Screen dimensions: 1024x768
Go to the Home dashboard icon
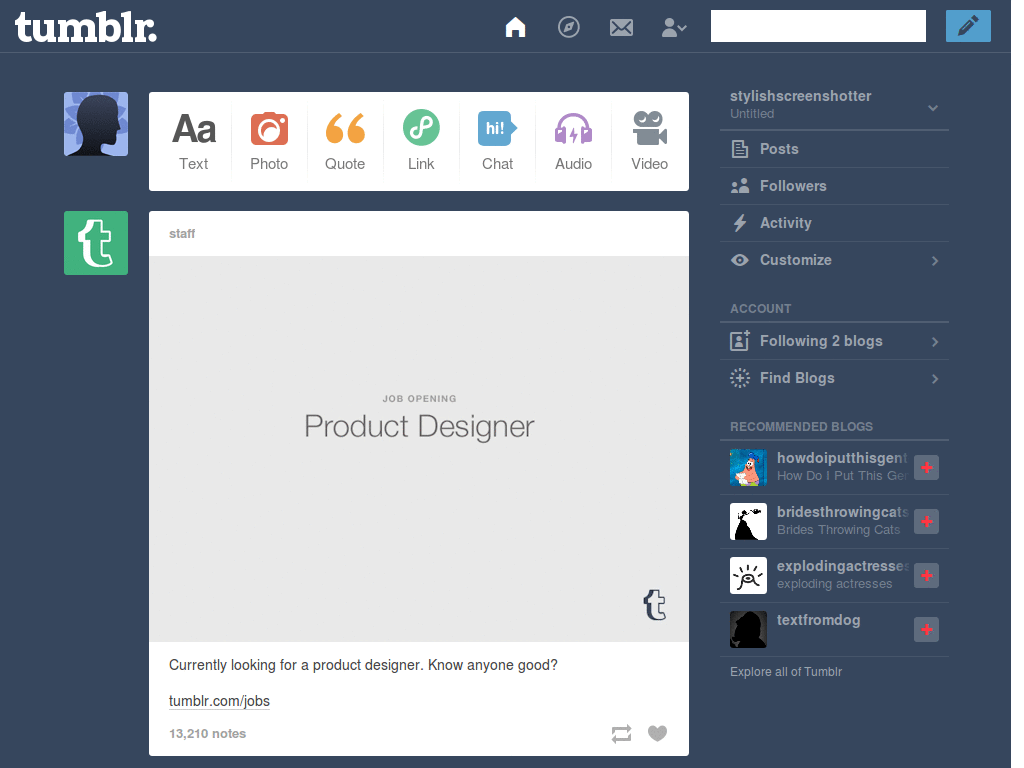point(515,27)
